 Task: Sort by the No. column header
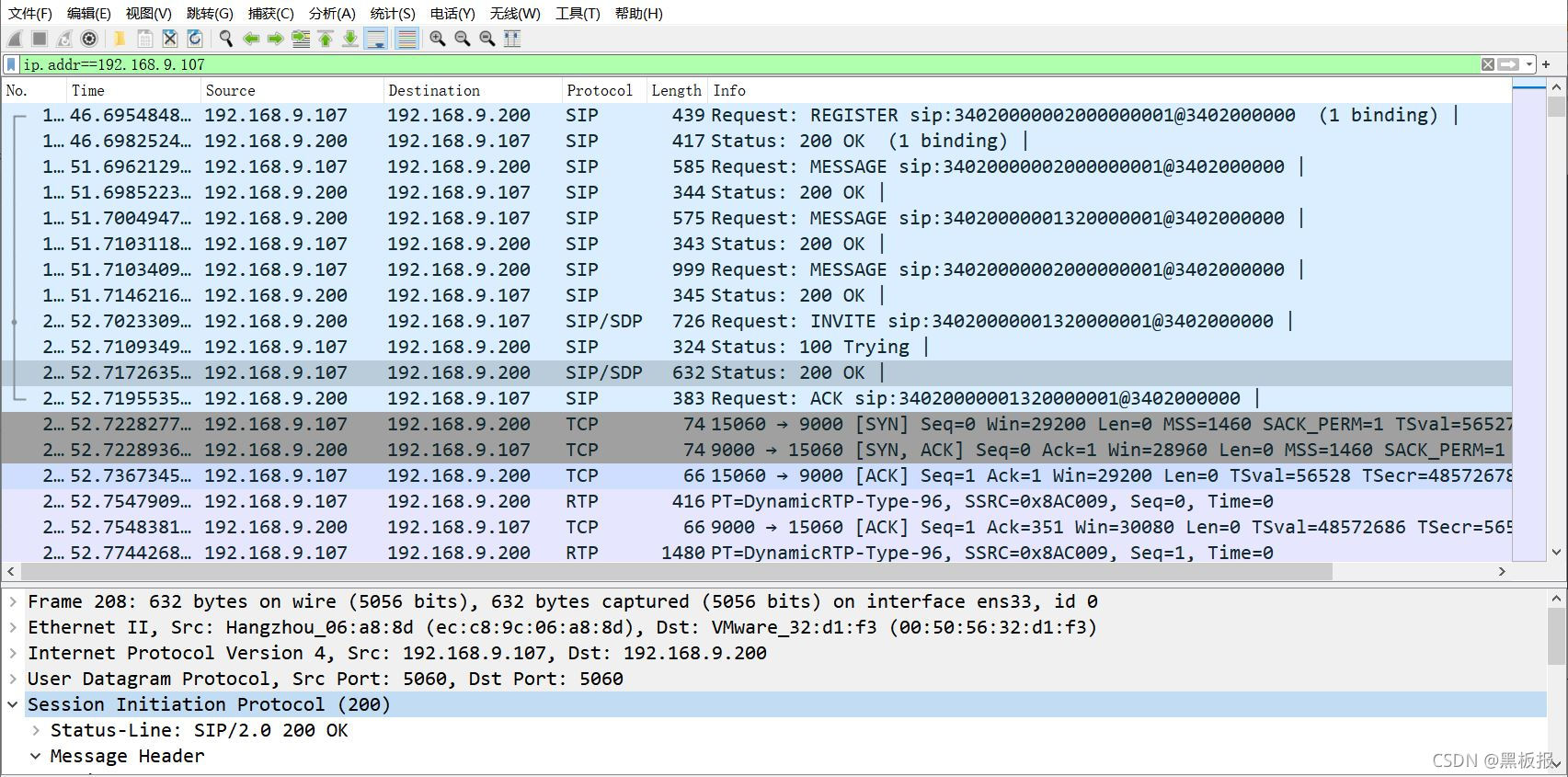click(x=34, y=90)
